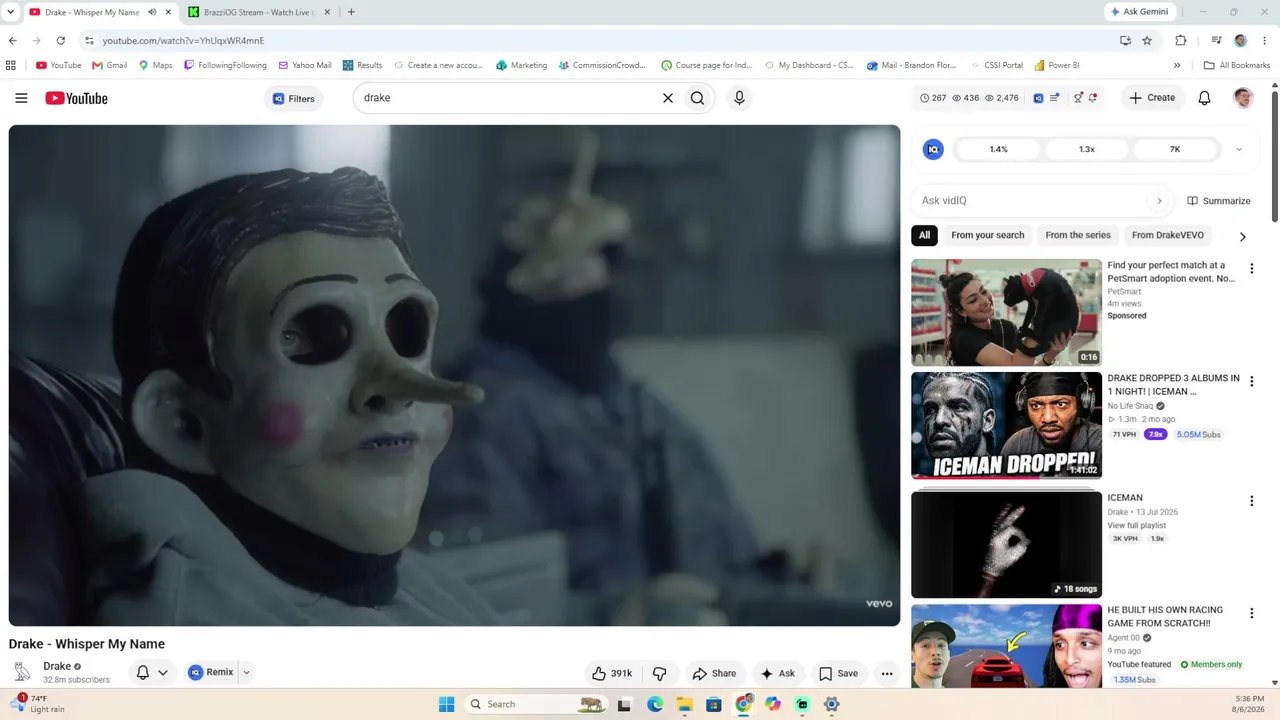
Task: Open YouTube notifications bell in the header
Action: click(x=1204, y=98)
